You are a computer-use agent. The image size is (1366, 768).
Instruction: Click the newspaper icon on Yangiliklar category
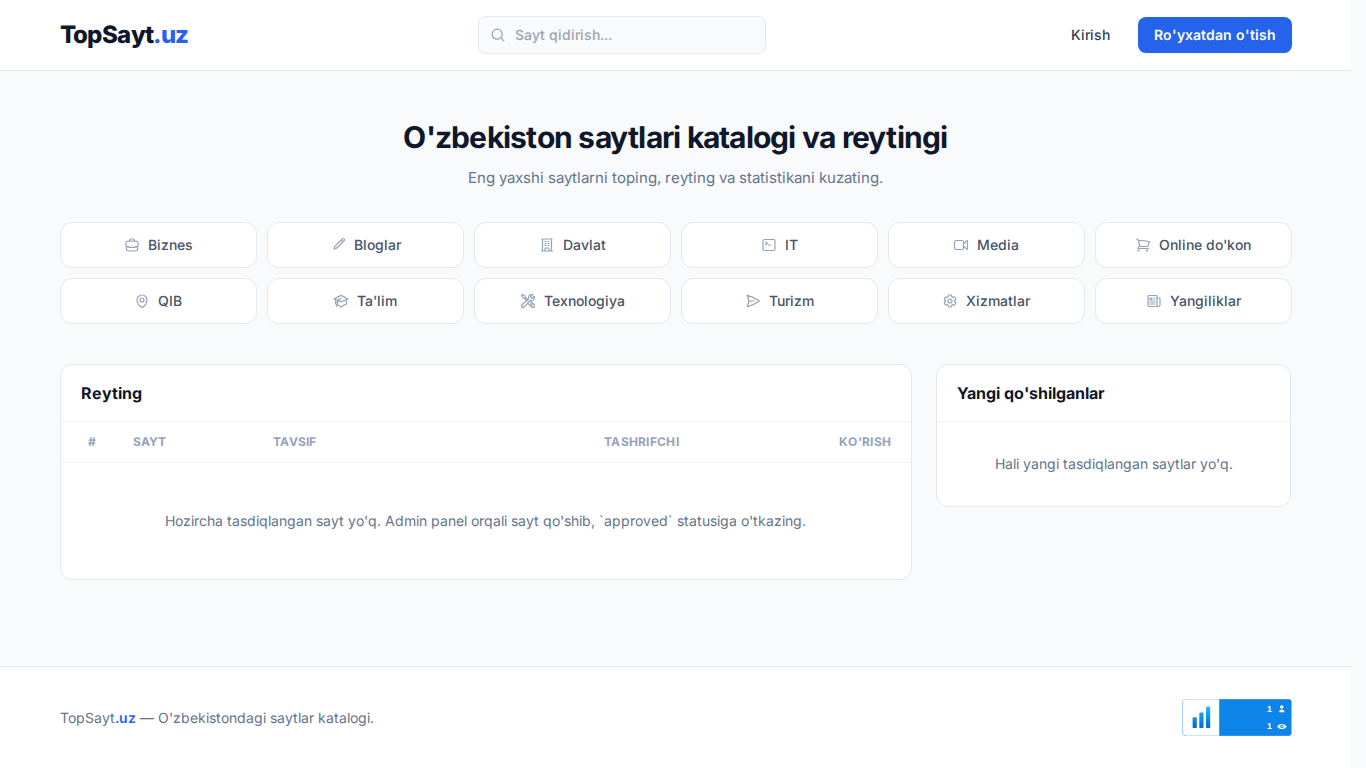(x=1154, y=301)
